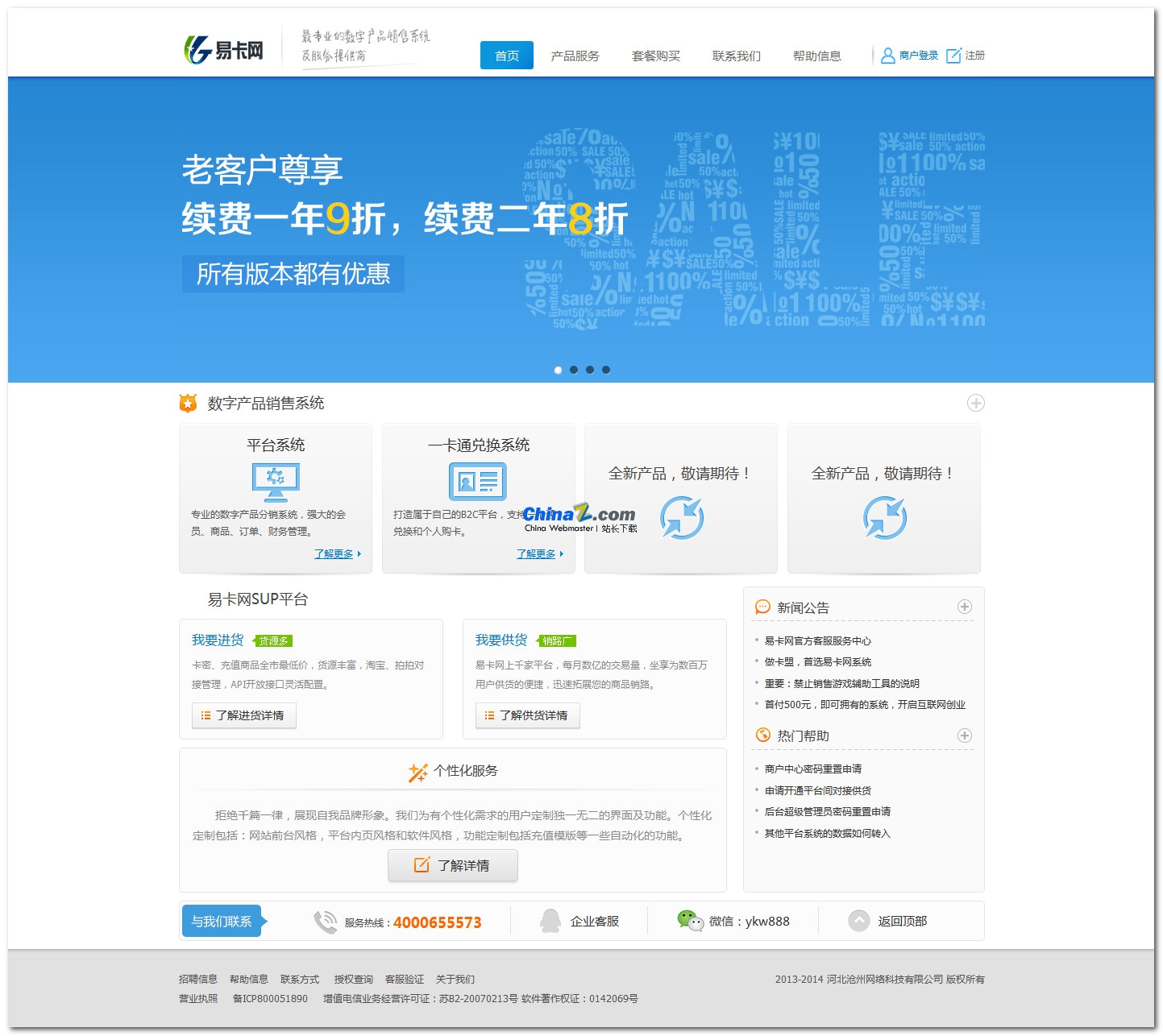Screen dimensions: 1163x1036
Task: Click the 返回顶部 up arrow icon
Action: [x=859, y=921]
